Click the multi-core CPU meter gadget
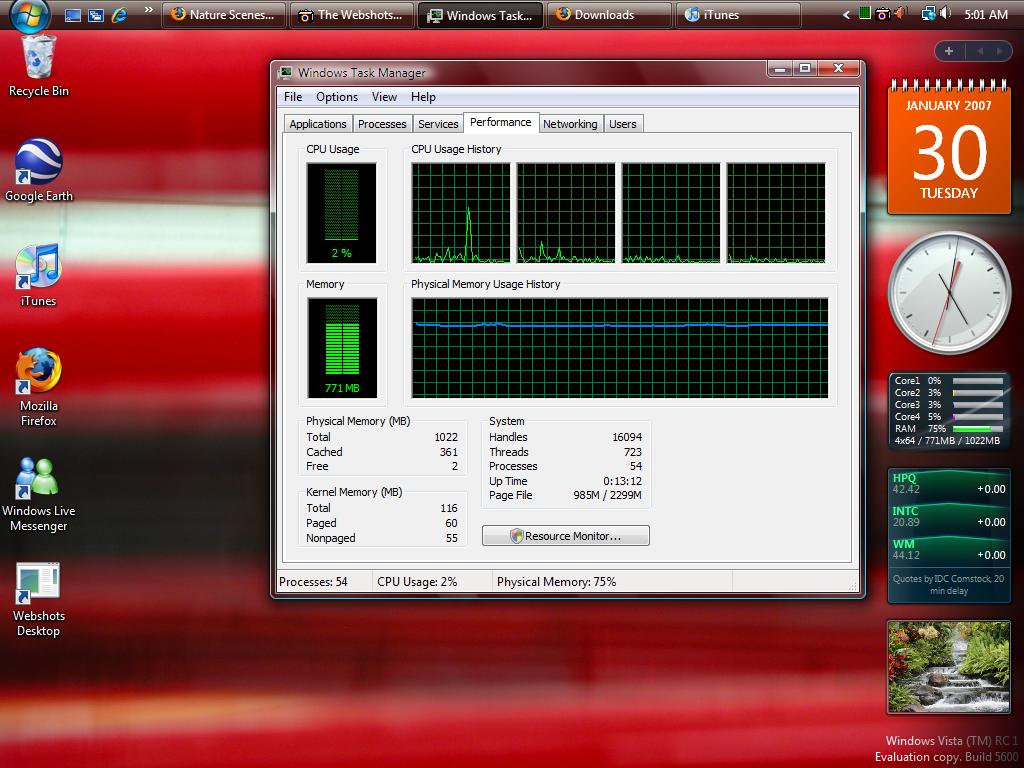Viewport: 1024px width, 768px height. click(x=949, y=410)
